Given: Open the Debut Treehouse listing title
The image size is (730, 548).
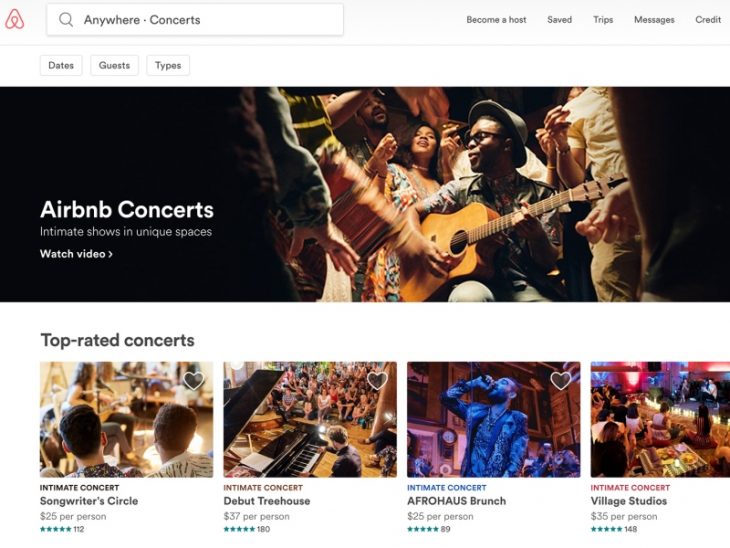Looking at the screenshot, I should (267, 501).
